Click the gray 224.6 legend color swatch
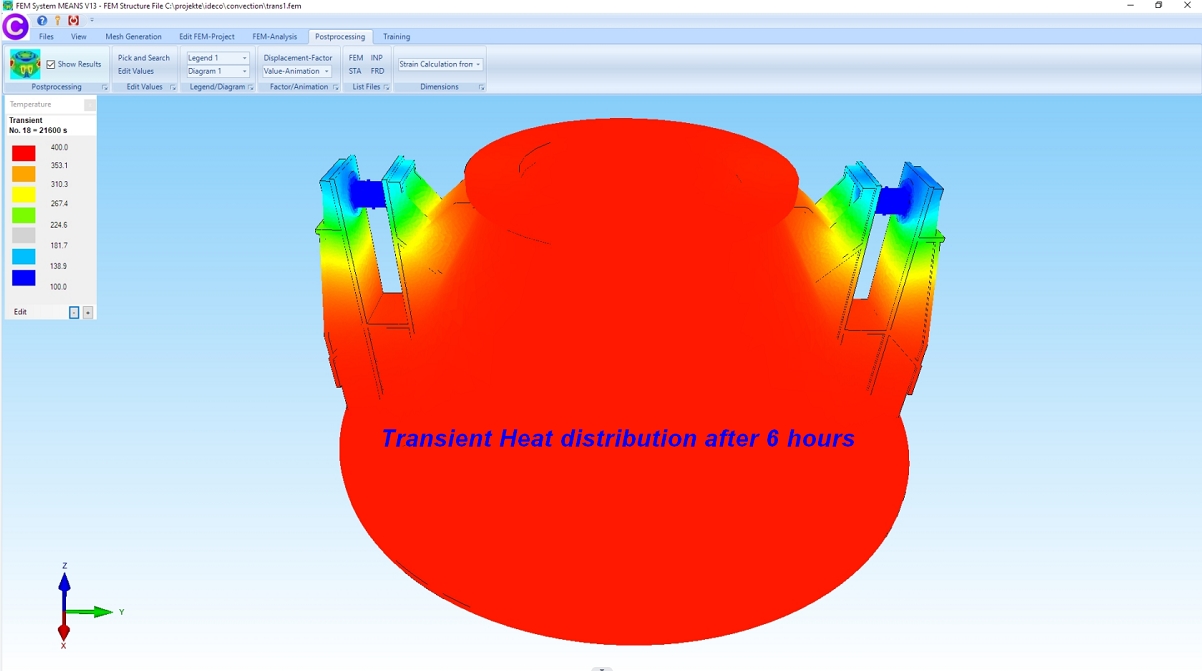Image resolution: width=1202 pixels, height=671 pixels. click(x=24, y=235)
